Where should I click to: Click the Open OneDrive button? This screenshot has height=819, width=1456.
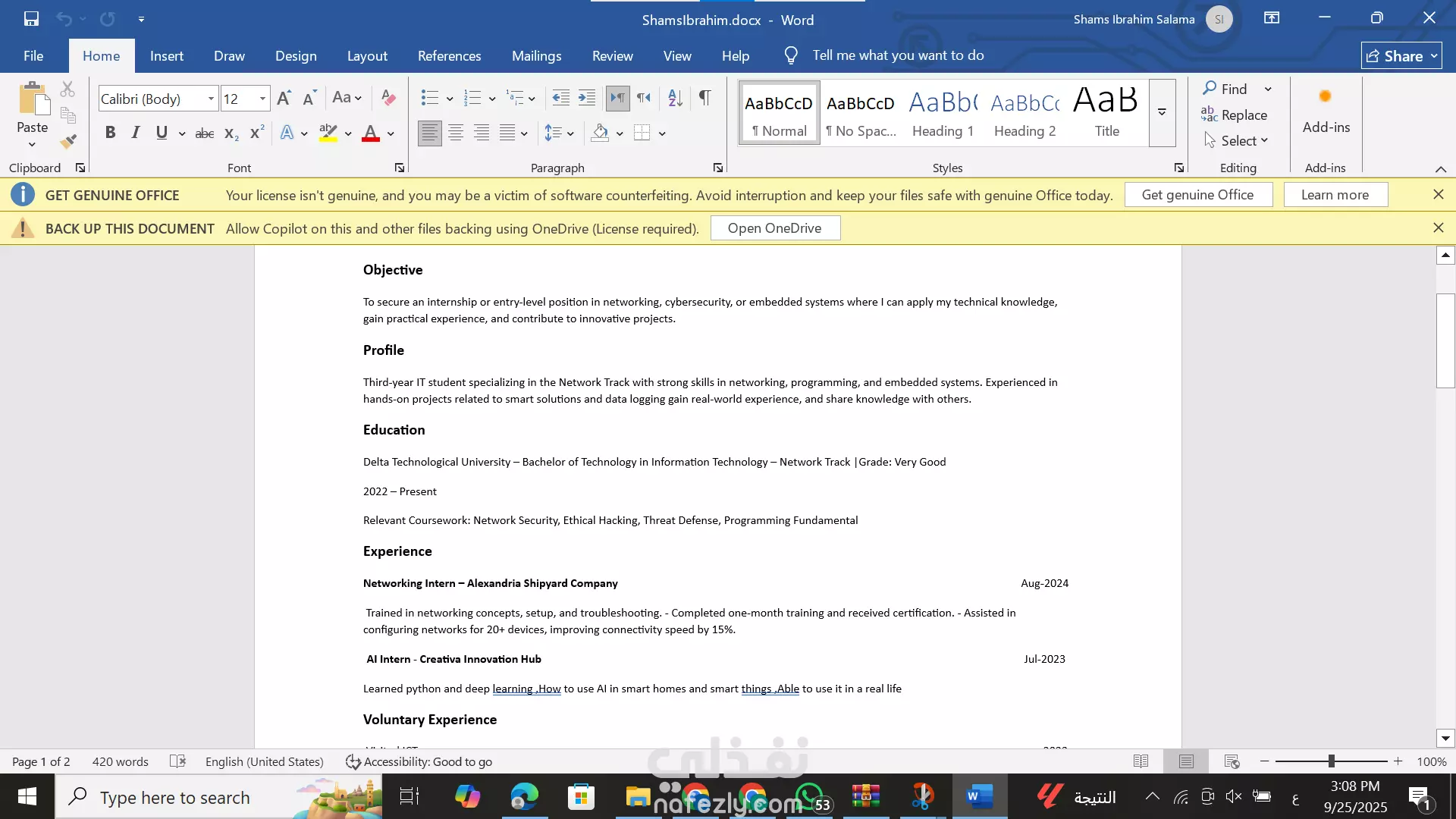tap(774, 228)
